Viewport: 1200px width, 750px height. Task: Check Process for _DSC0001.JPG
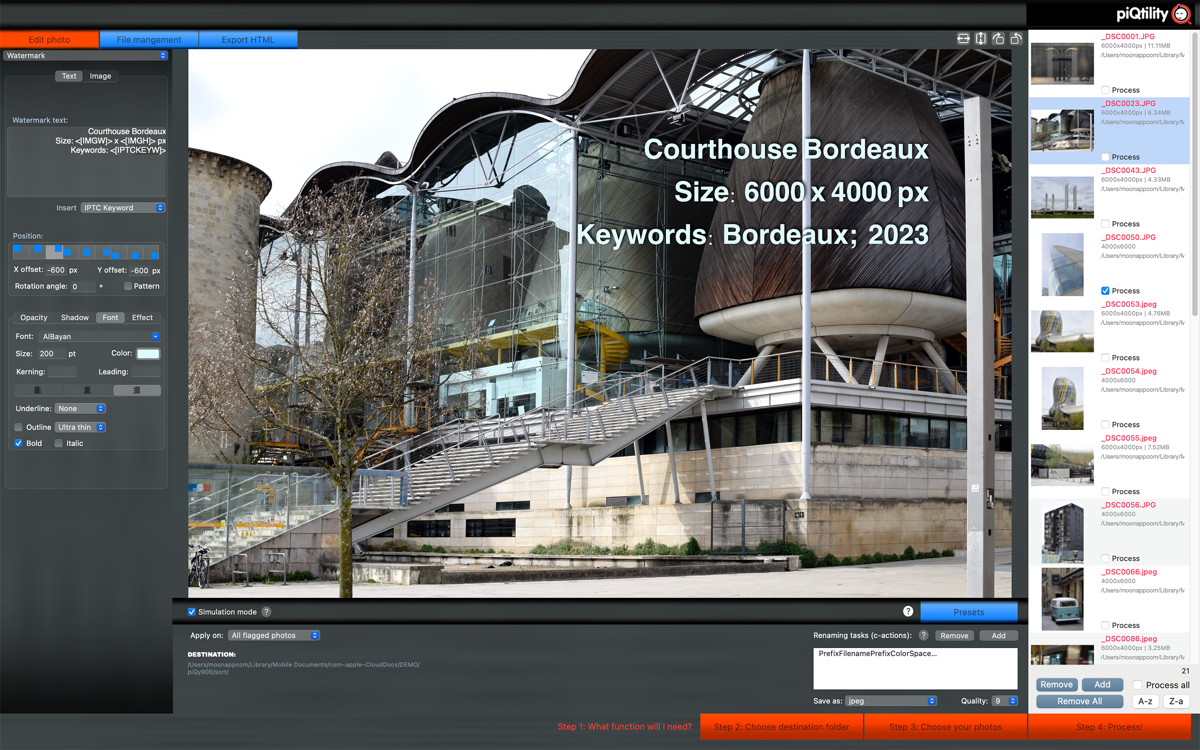1105,90
